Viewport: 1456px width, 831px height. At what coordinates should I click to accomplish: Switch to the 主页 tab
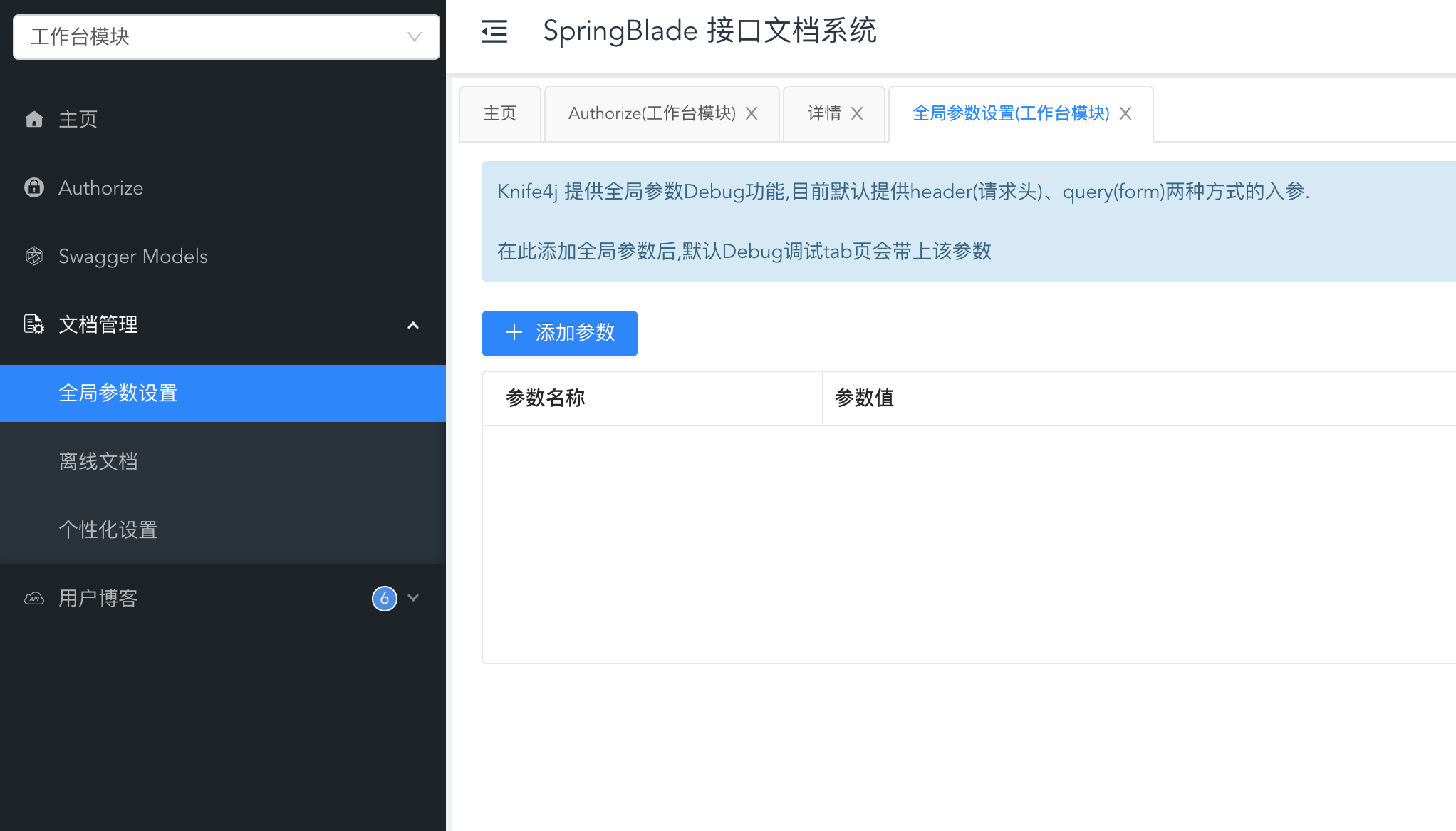500,114
